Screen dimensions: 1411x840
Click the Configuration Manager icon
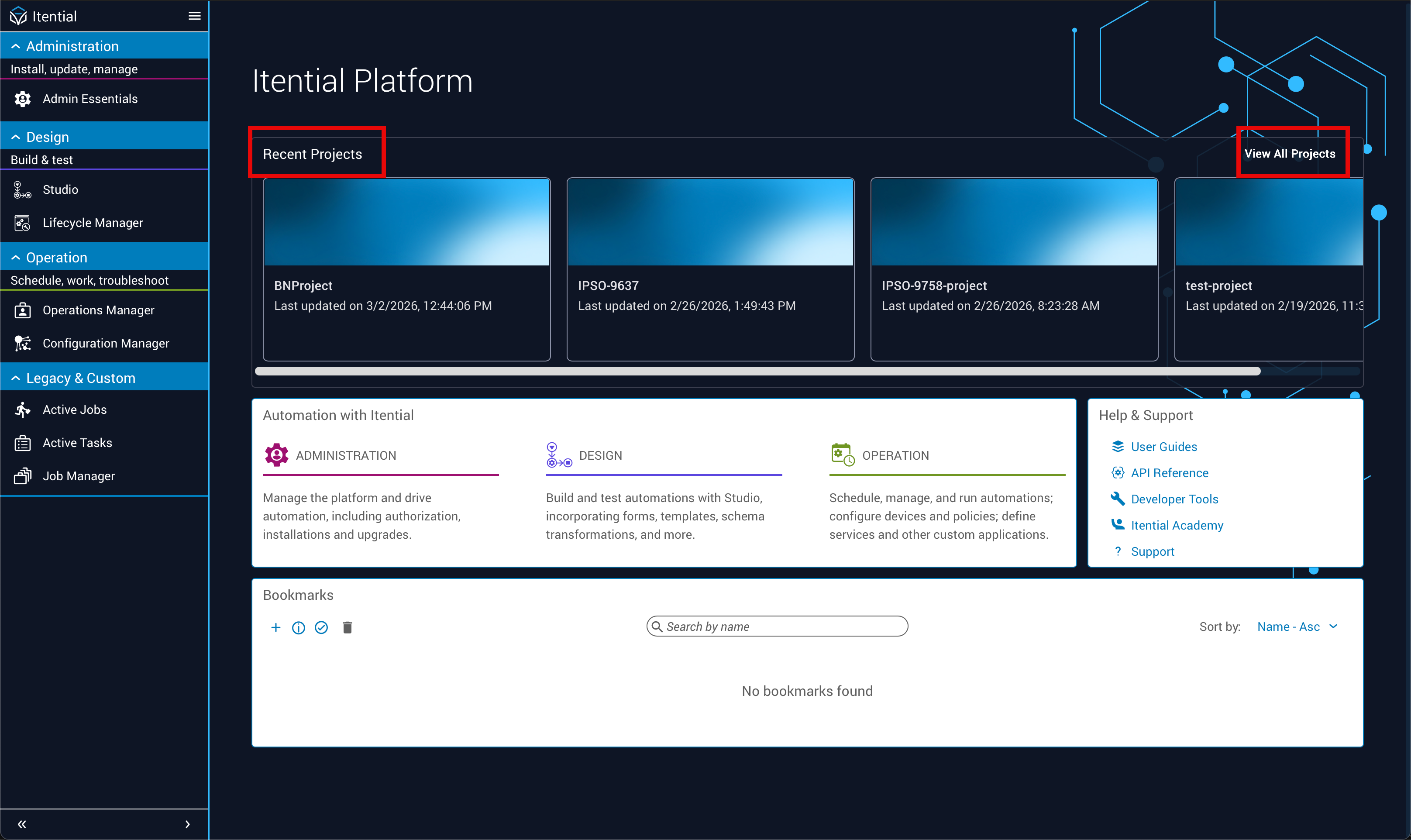coord(23,344)
